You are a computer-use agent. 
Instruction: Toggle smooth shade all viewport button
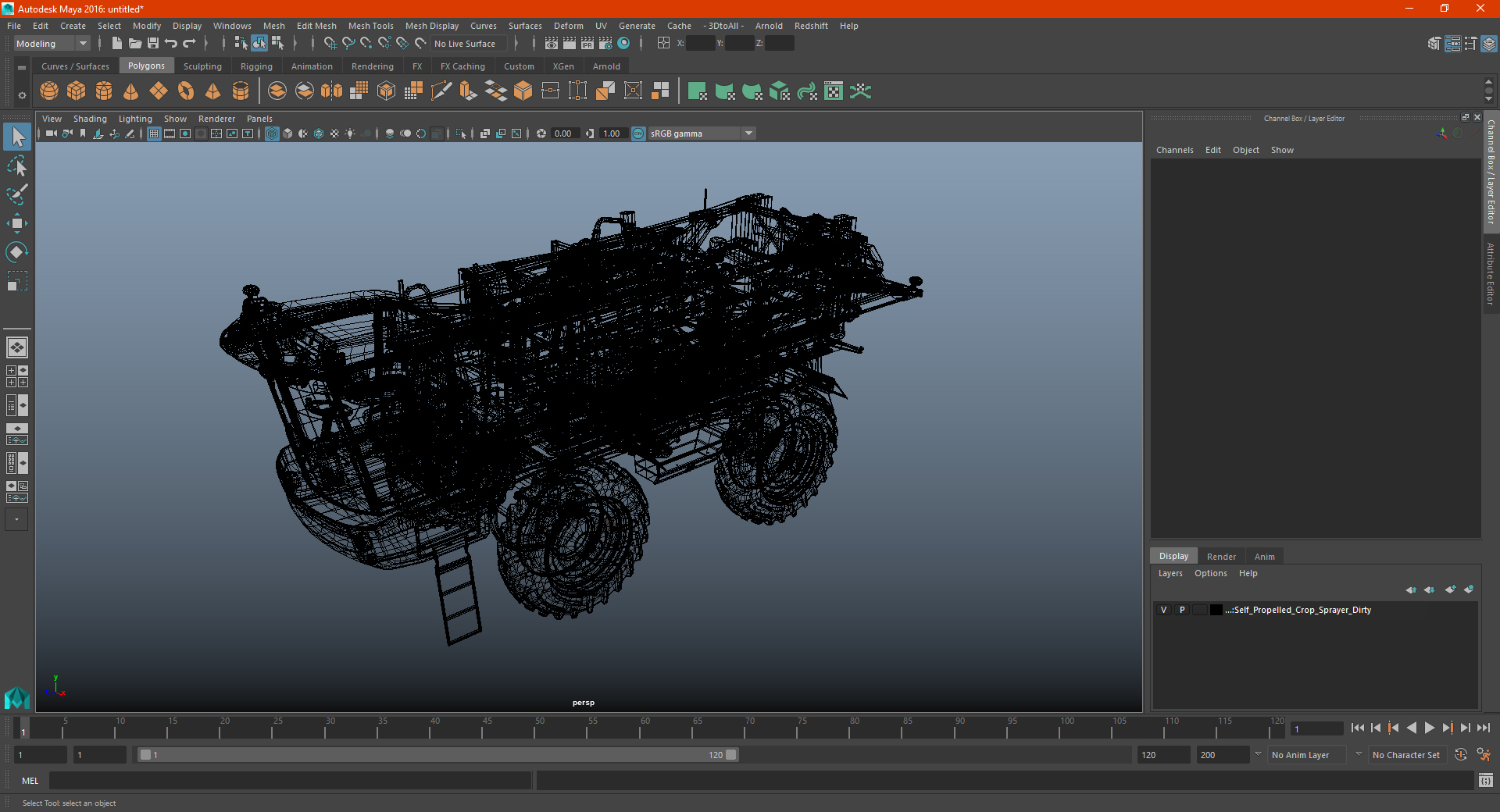click(287, 134)
